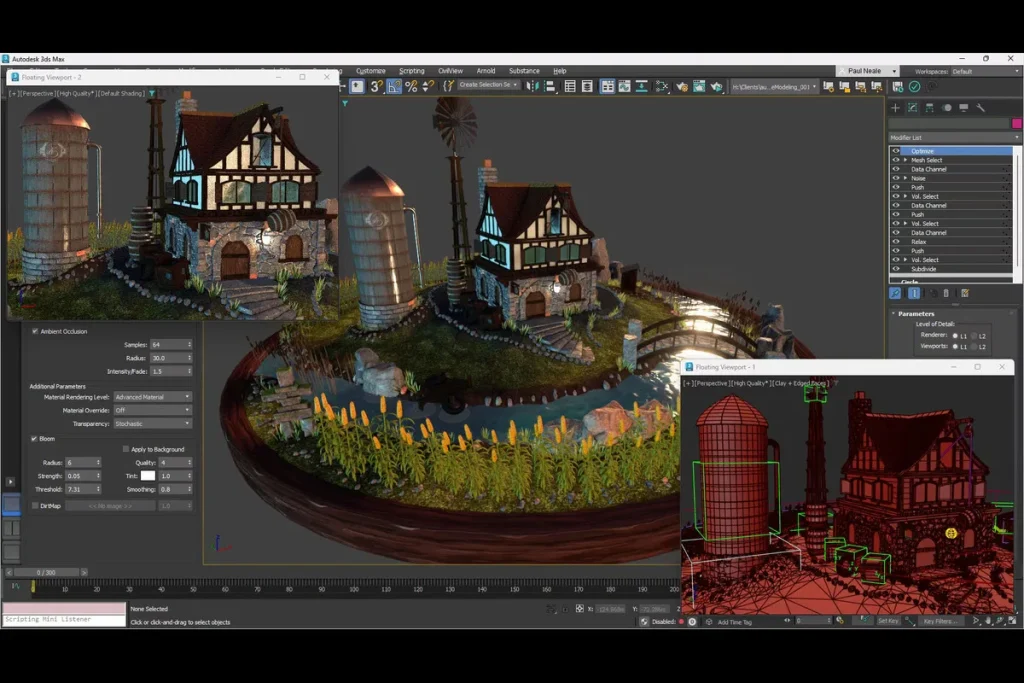Click the Mirror tool icon

[532, 86]
